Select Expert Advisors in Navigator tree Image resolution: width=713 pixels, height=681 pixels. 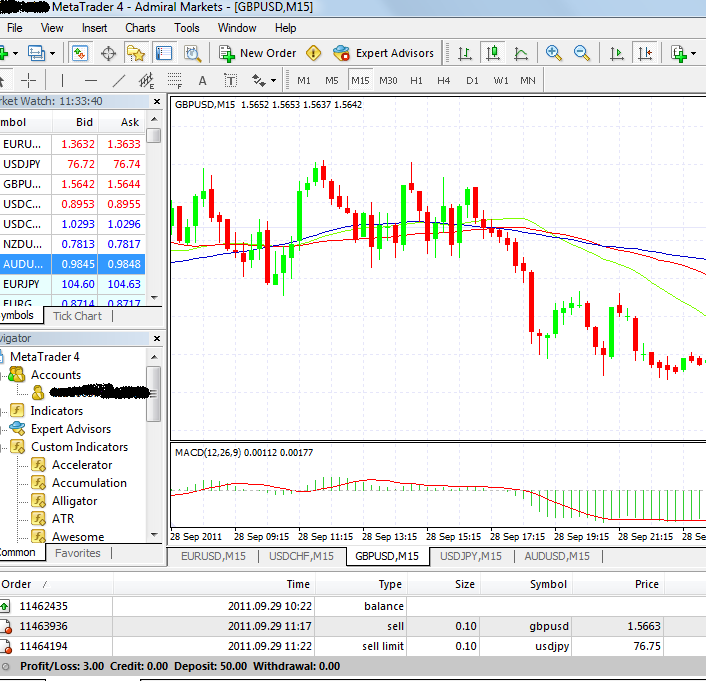click(70, 429)
